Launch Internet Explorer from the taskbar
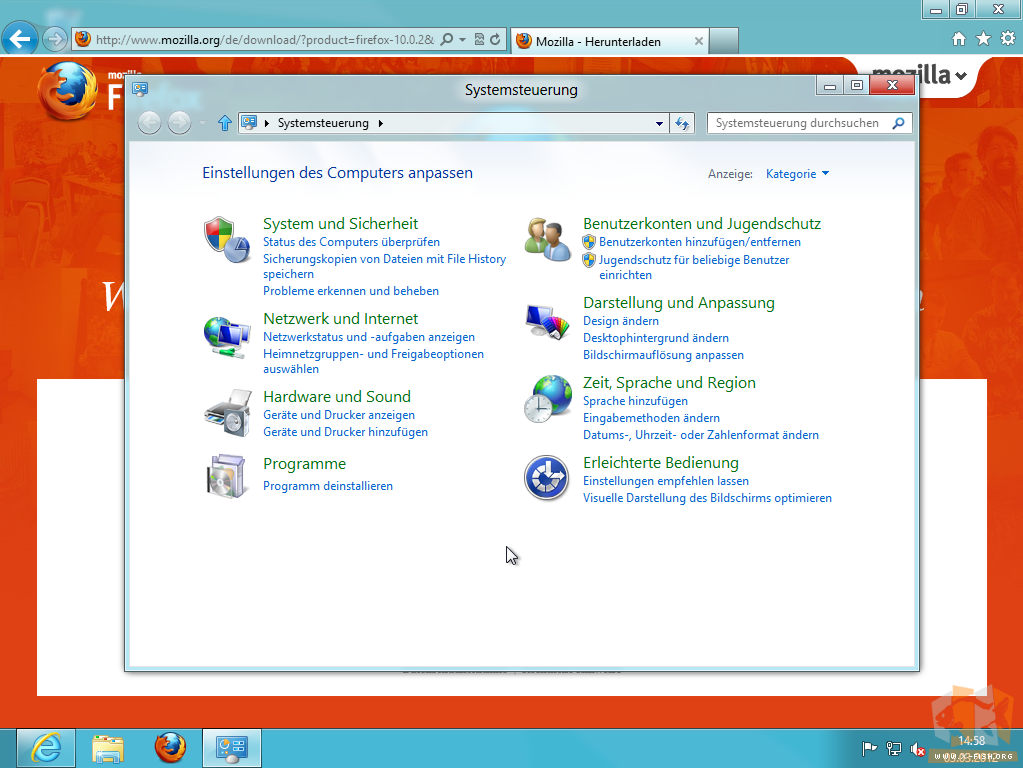Screen dimensions: 1023x768 [46, 748]
